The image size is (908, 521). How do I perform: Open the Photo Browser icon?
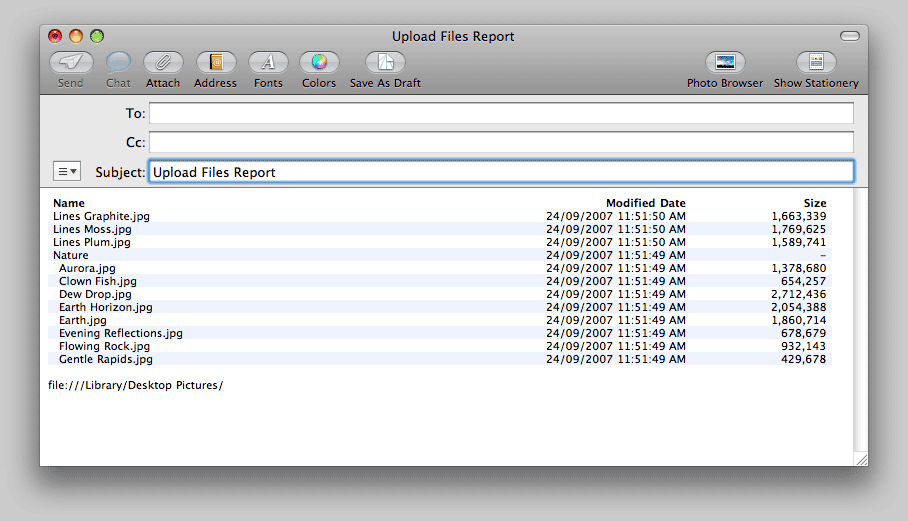click(725, 62)
